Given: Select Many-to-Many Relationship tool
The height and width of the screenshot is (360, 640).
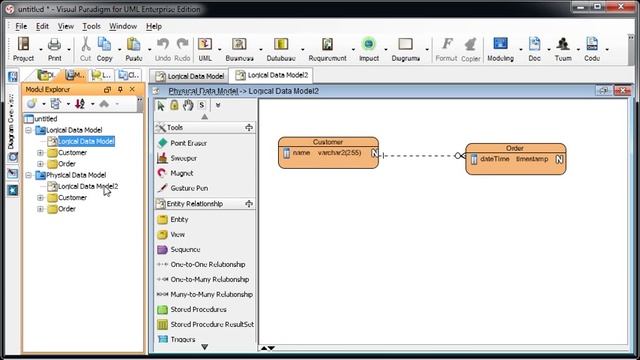Looking at the screenshot, I should coord(205,294).
